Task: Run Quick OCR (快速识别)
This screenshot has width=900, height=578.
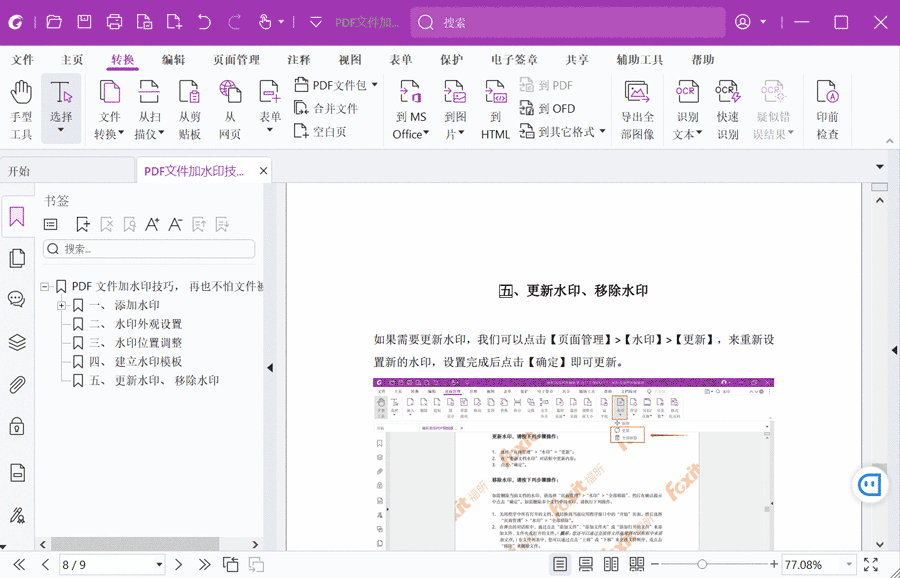Action: point(727,110)
